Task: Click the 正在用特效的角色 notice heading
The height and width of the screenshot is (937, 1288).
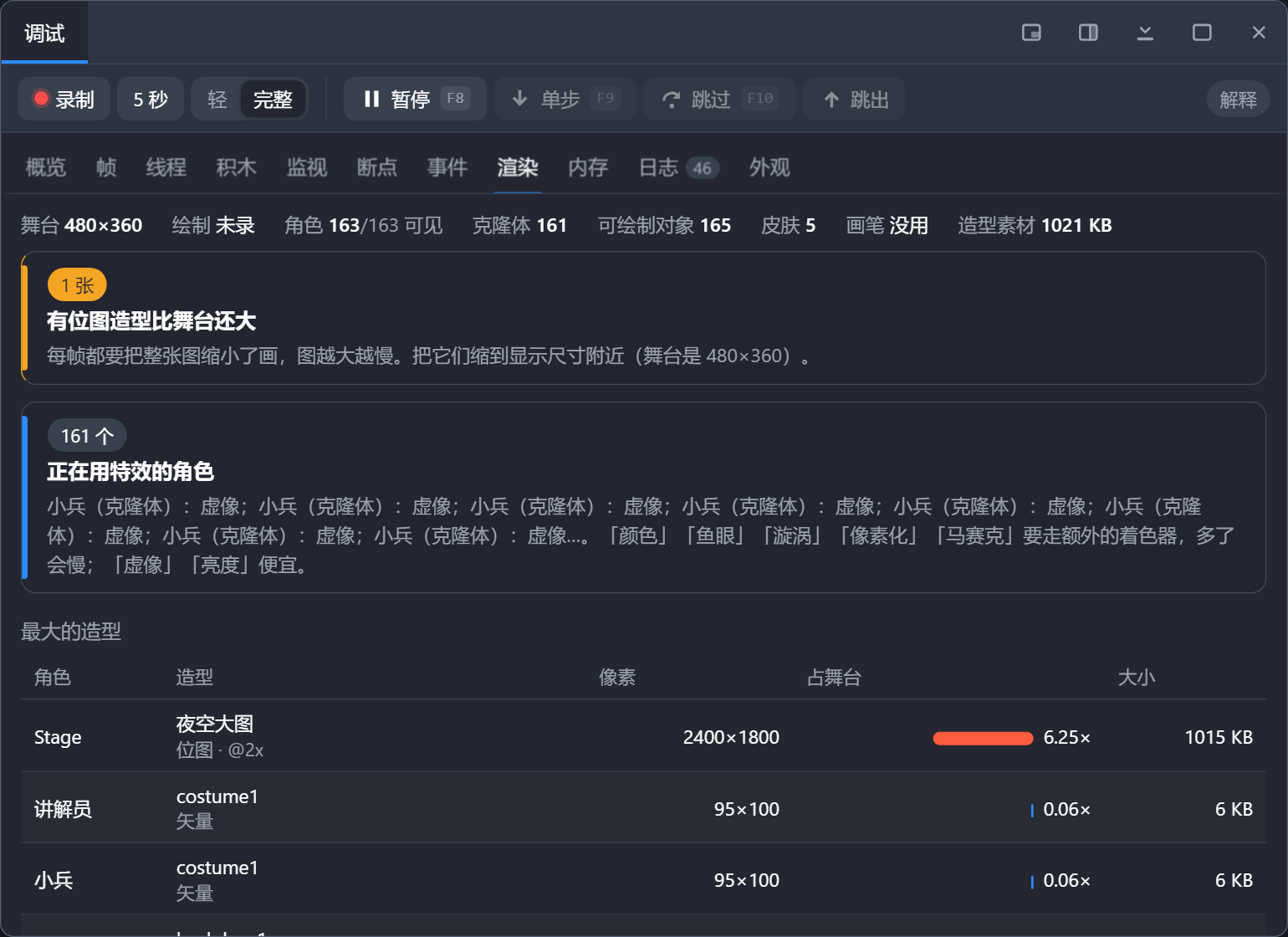Action: tap(130, 472)
